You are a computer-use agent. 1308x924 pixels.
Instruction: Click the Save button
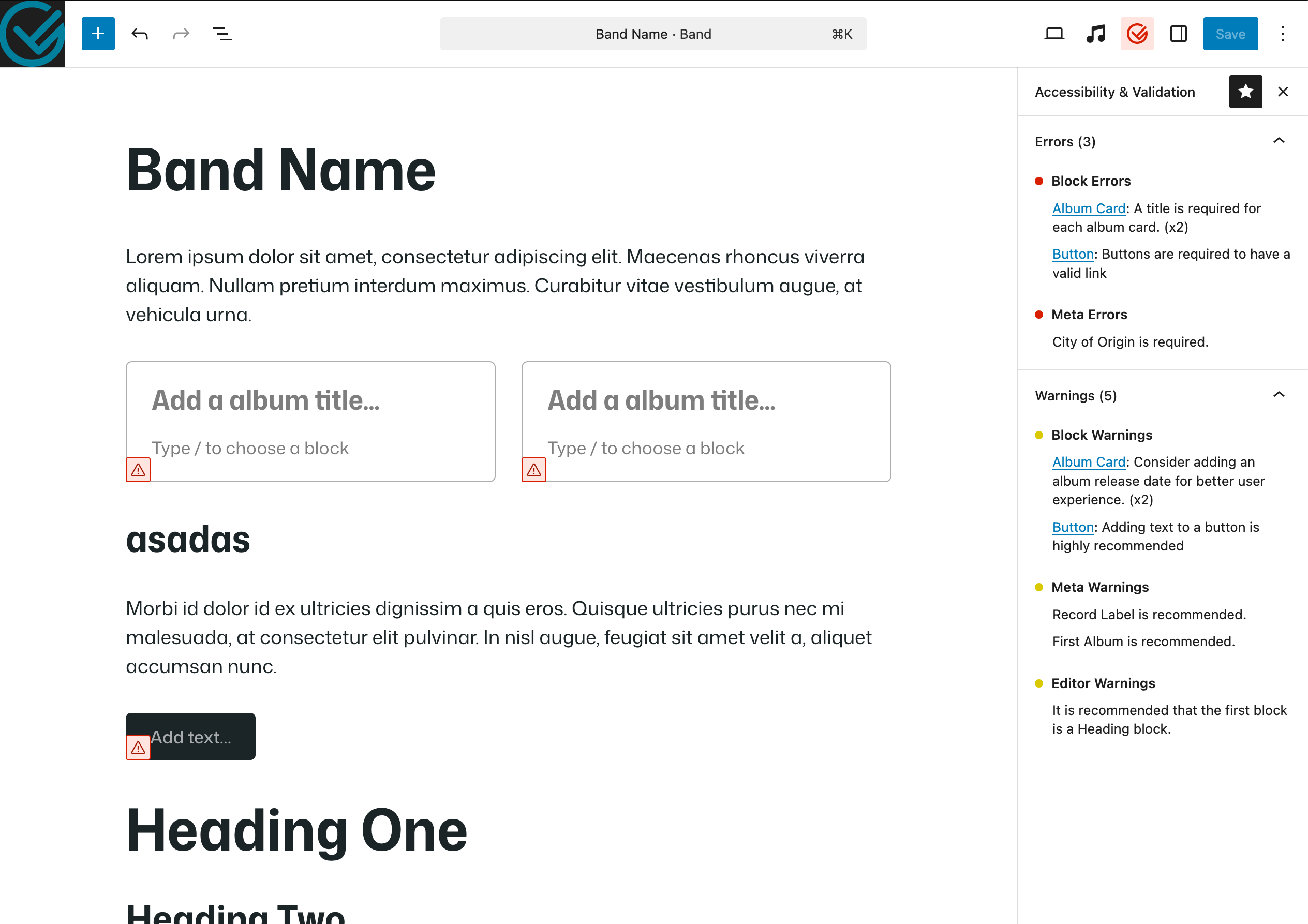pos(1230,34)
